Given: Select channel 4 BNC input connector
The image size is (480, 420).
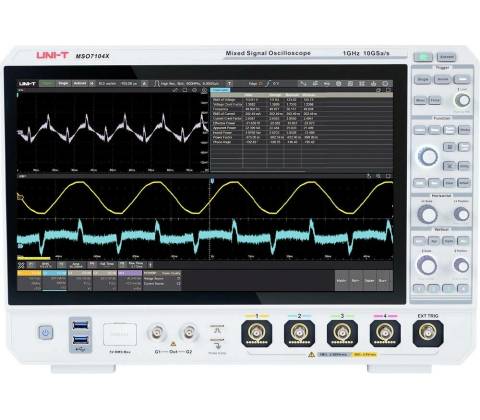Looking at the screenshot, I should pyautogui.click(x=385, y=333).
